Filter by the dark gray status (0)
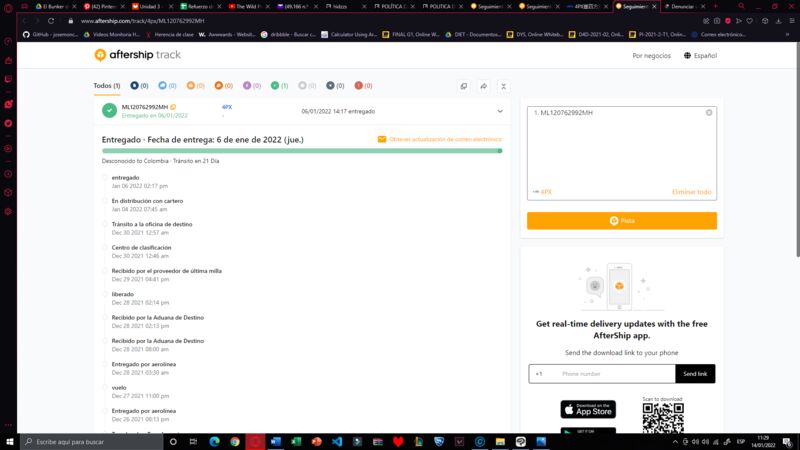The height and width of the screenshot is (450, 800). click(335, 86)
